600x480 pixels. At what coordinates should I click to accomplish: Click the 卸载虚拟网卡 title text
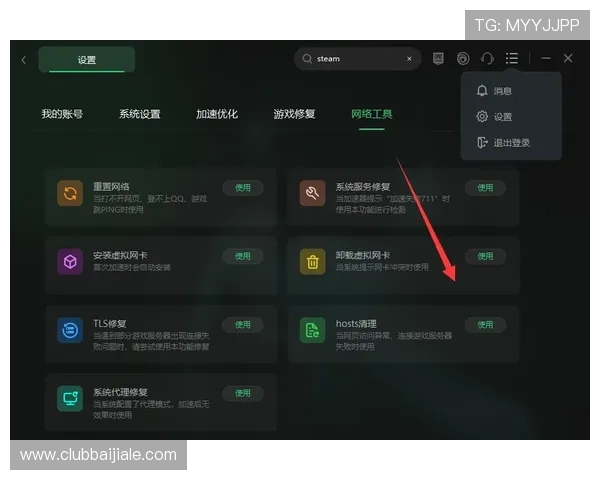tap(363, 255)
